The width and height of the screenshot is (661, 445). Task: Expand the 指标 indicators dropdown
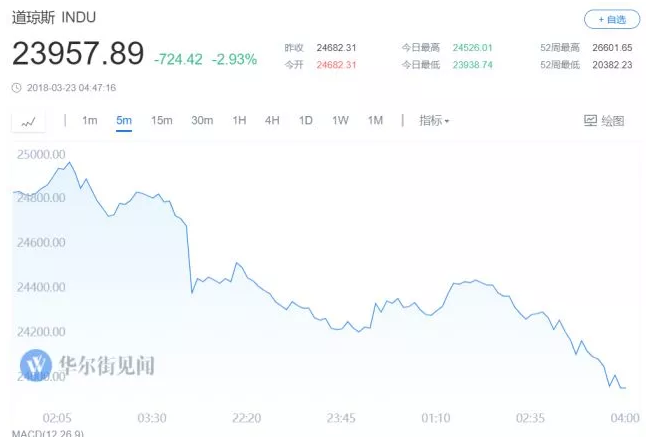point(434,121)
